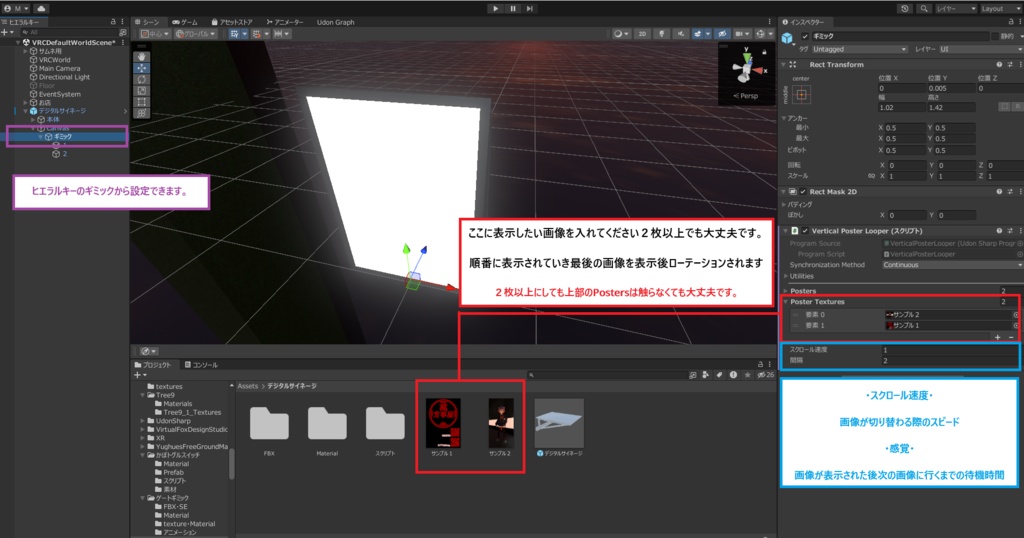
Task: Select the Scale tool in scene toolbar
Action: click(142, 90)
